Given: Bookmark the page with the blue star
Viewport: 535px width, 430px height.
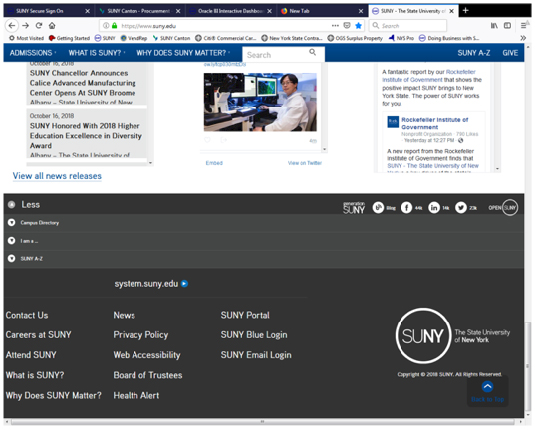Looking at the screenshot, I should coord(358,26).
